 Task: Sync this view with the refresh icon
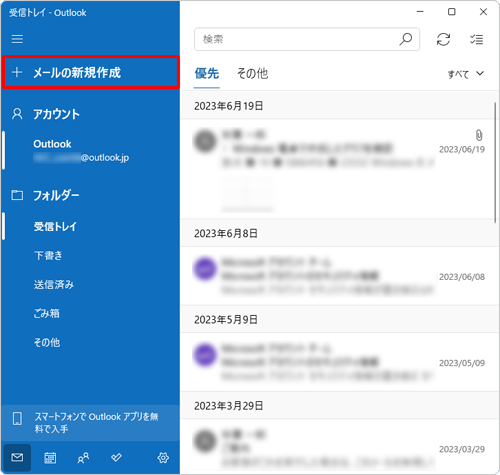(x=443, y=39)
